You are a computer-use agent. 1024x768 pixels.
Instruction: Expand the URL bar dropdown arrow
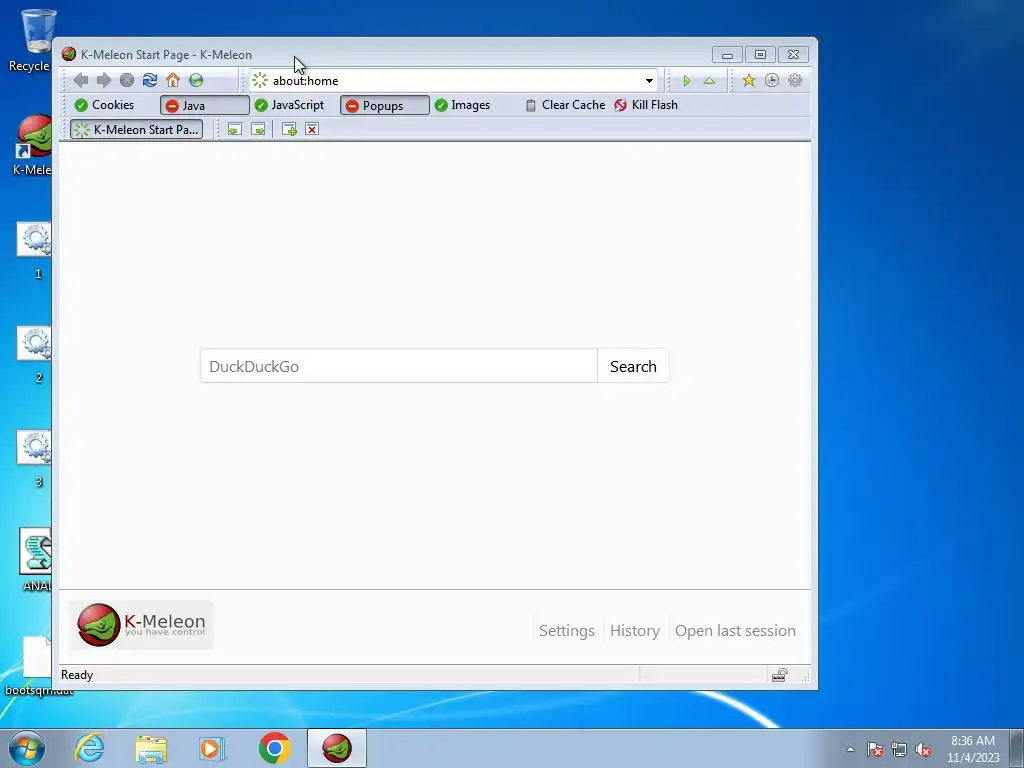(x=649, y=81)
